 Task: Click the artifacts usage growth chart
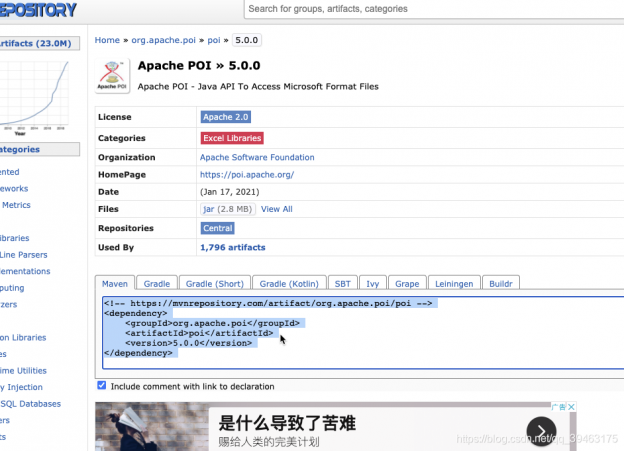pyautogui.click(x=38, y=96)
